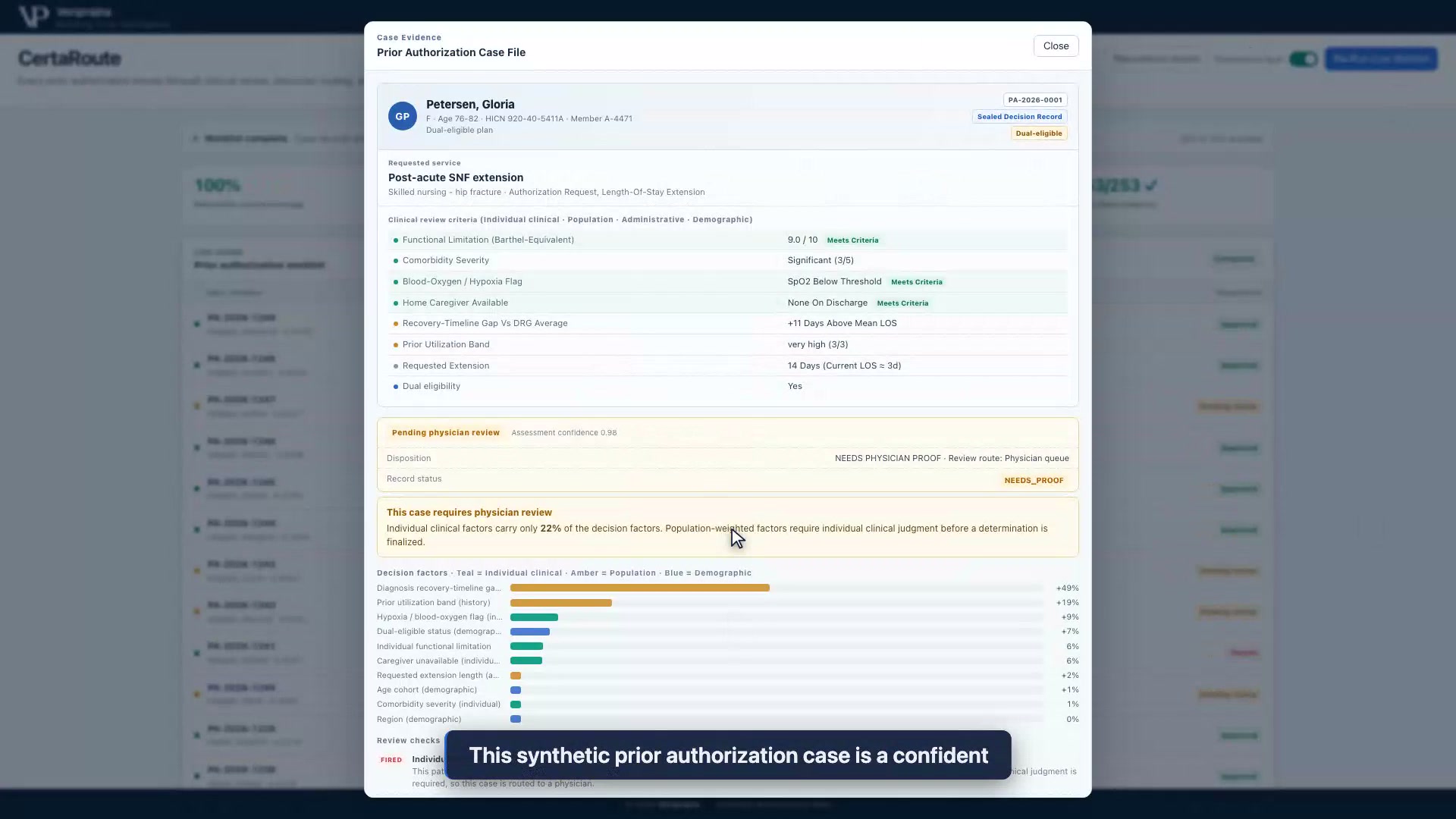Viewport: 1456px width, 819px height.
Task: Select the Prior Utilization Band row
Action: click(x=728, y=344)
